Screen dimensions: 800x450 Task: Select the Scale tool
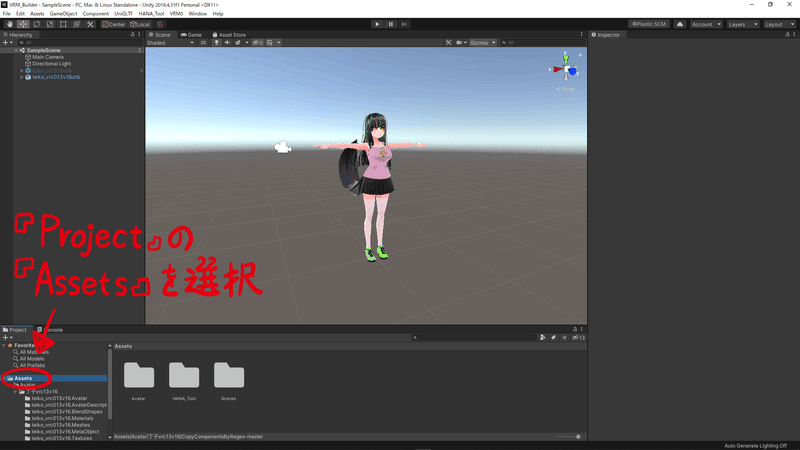pos(50,24)
